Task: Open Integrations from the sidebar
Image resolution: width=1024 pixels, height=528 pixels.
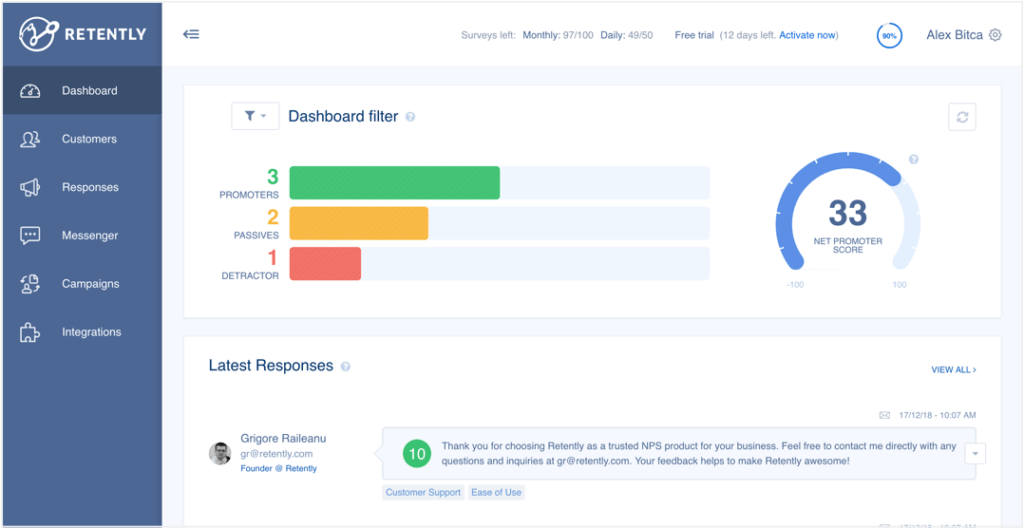Action: point(82,332)
